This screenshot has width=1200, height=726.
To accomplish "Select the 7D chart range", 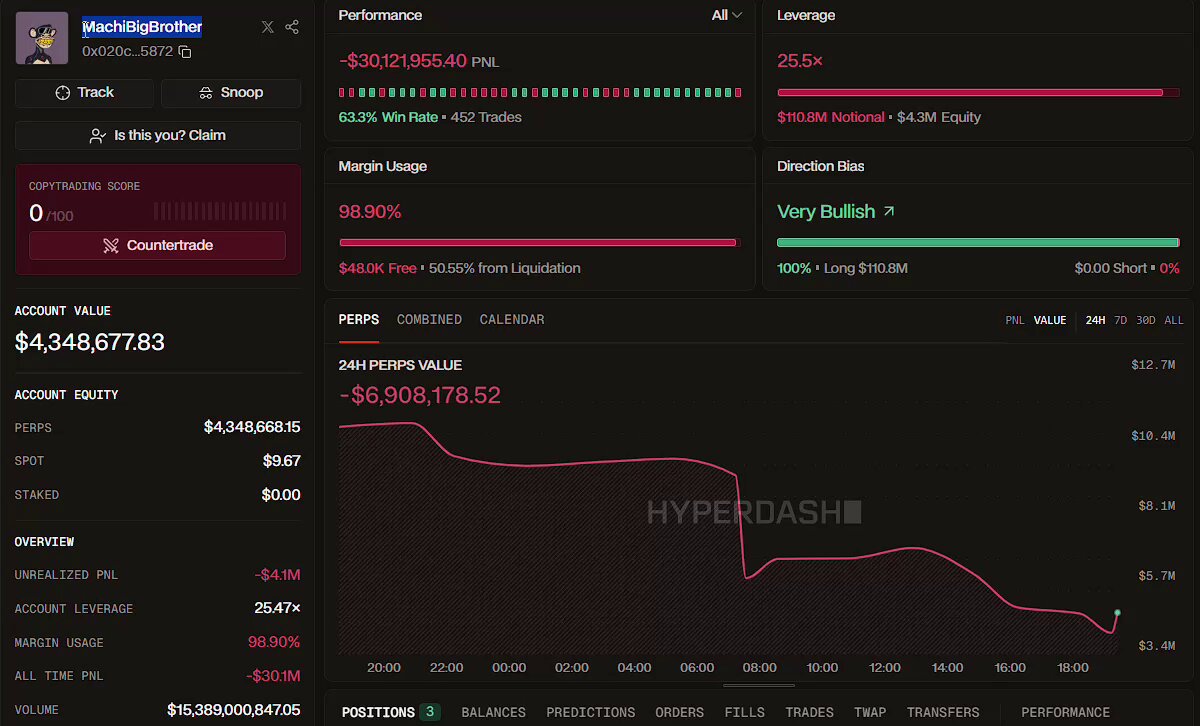I will tap(1121, 320).
